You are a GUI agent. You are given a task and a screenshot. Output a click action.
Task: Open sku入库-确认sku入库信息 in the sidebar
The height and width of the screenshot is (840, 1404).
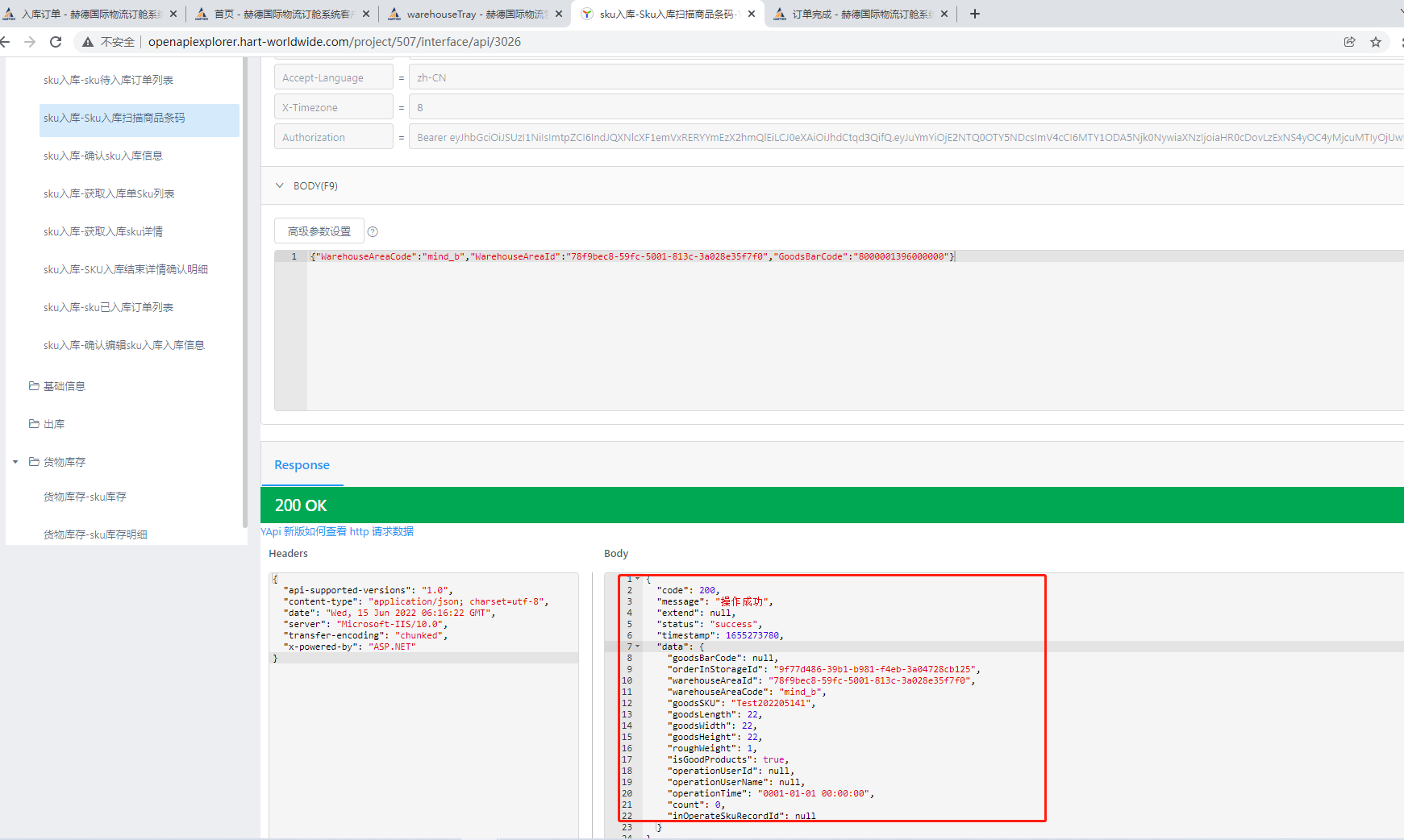click(x=103, y=156)
